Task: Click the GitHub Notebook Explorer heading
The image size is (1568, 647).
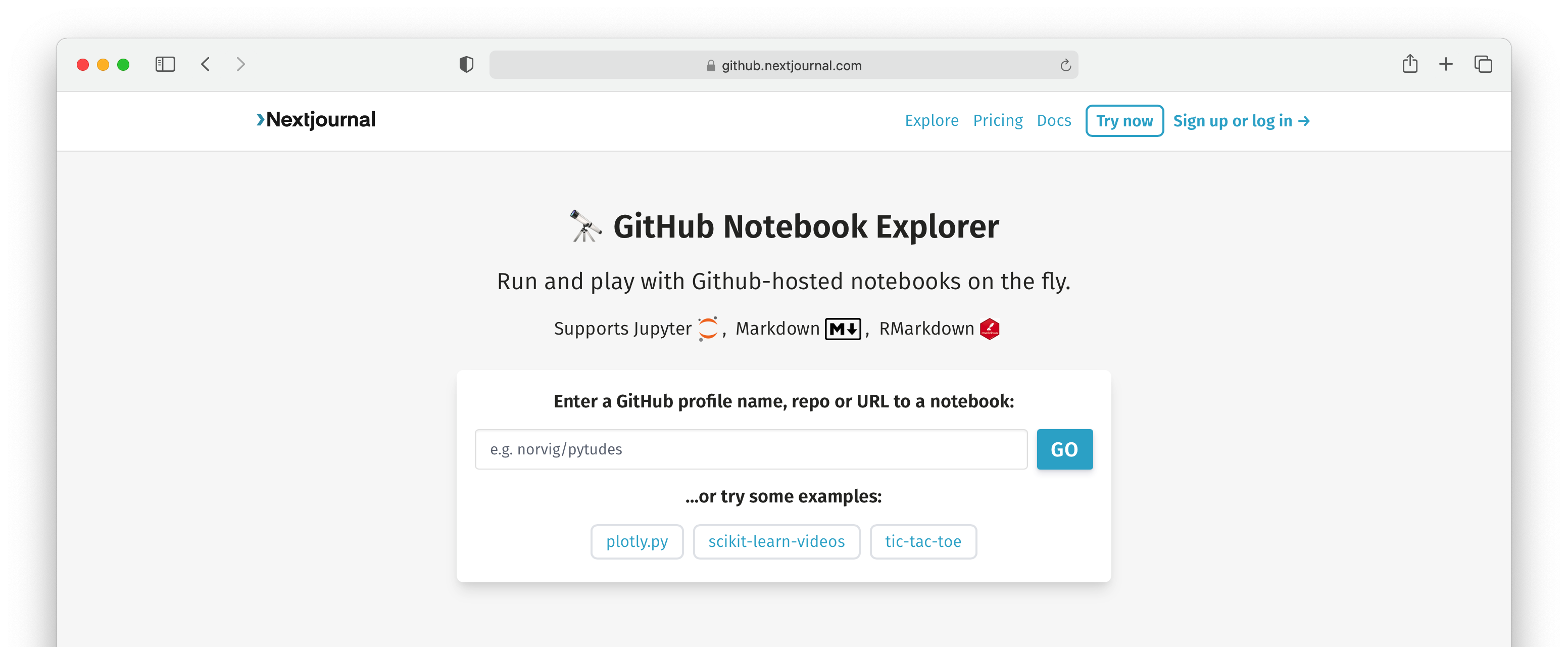Action: point(806,226)
